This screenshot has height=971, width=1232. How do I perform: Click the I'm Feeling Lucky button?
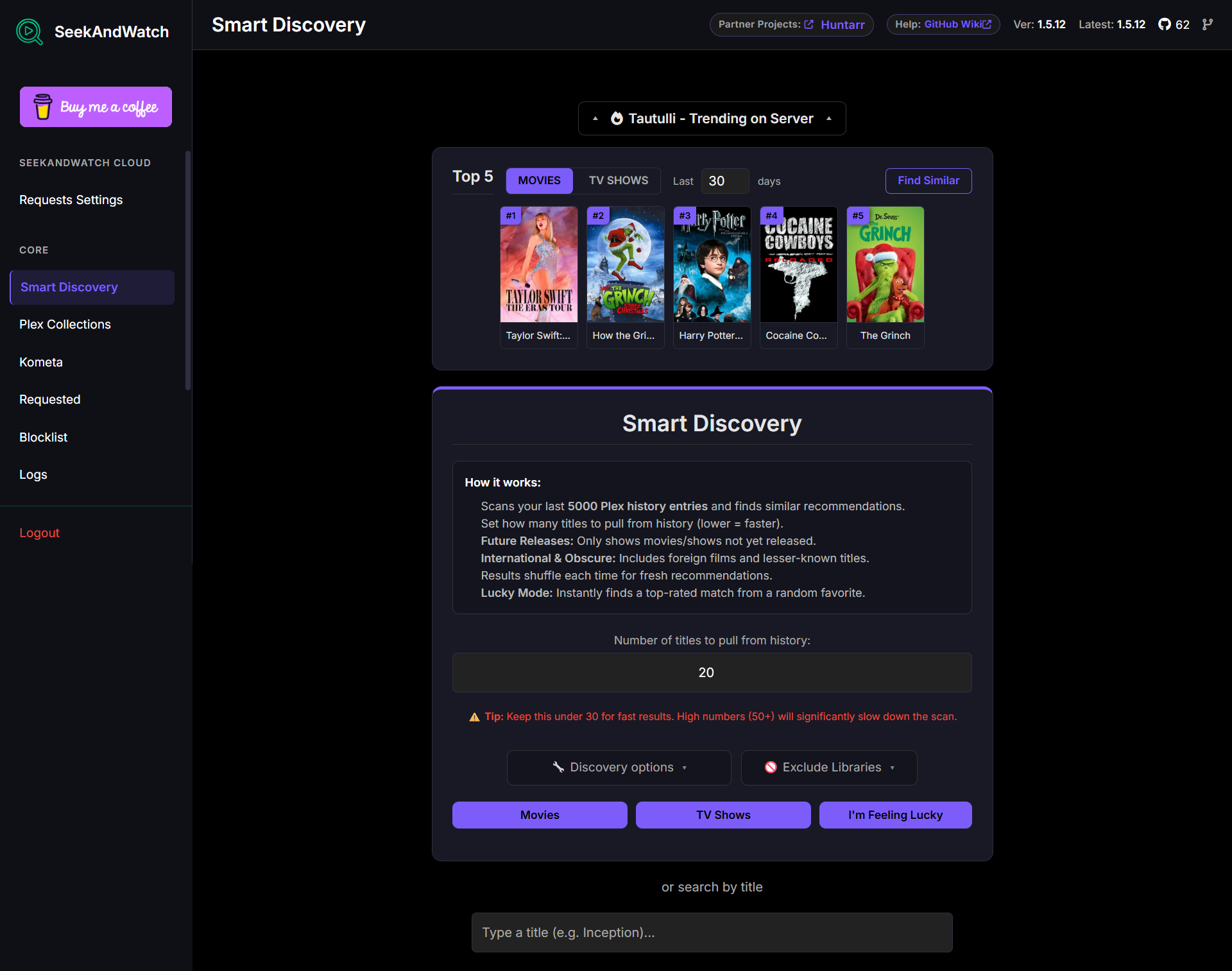pyautogui.click(x=896, y=815)
